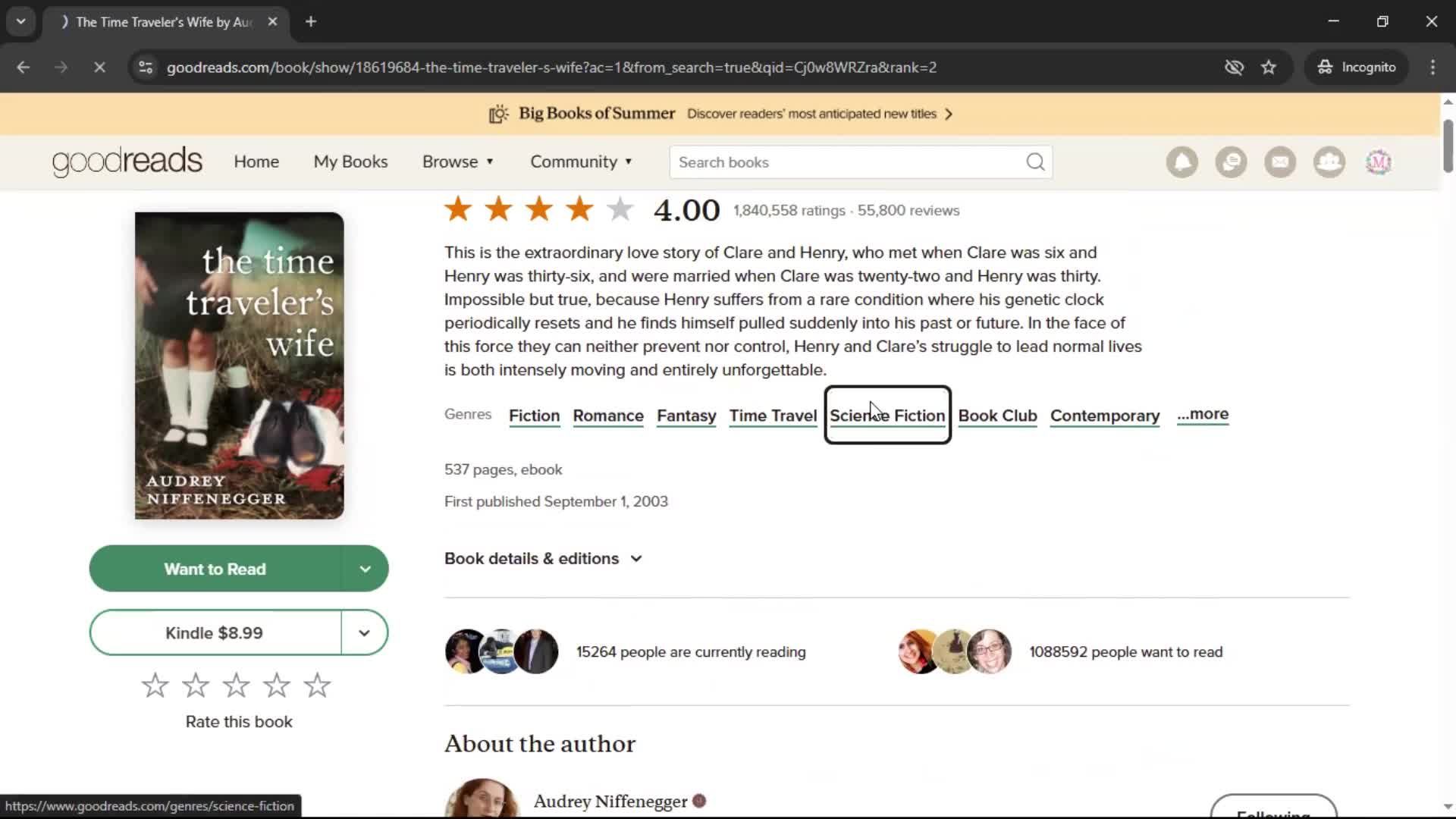Screen dimensions: 1456x819
Task: Rate the book one star
Action: [x=155, y=686]
